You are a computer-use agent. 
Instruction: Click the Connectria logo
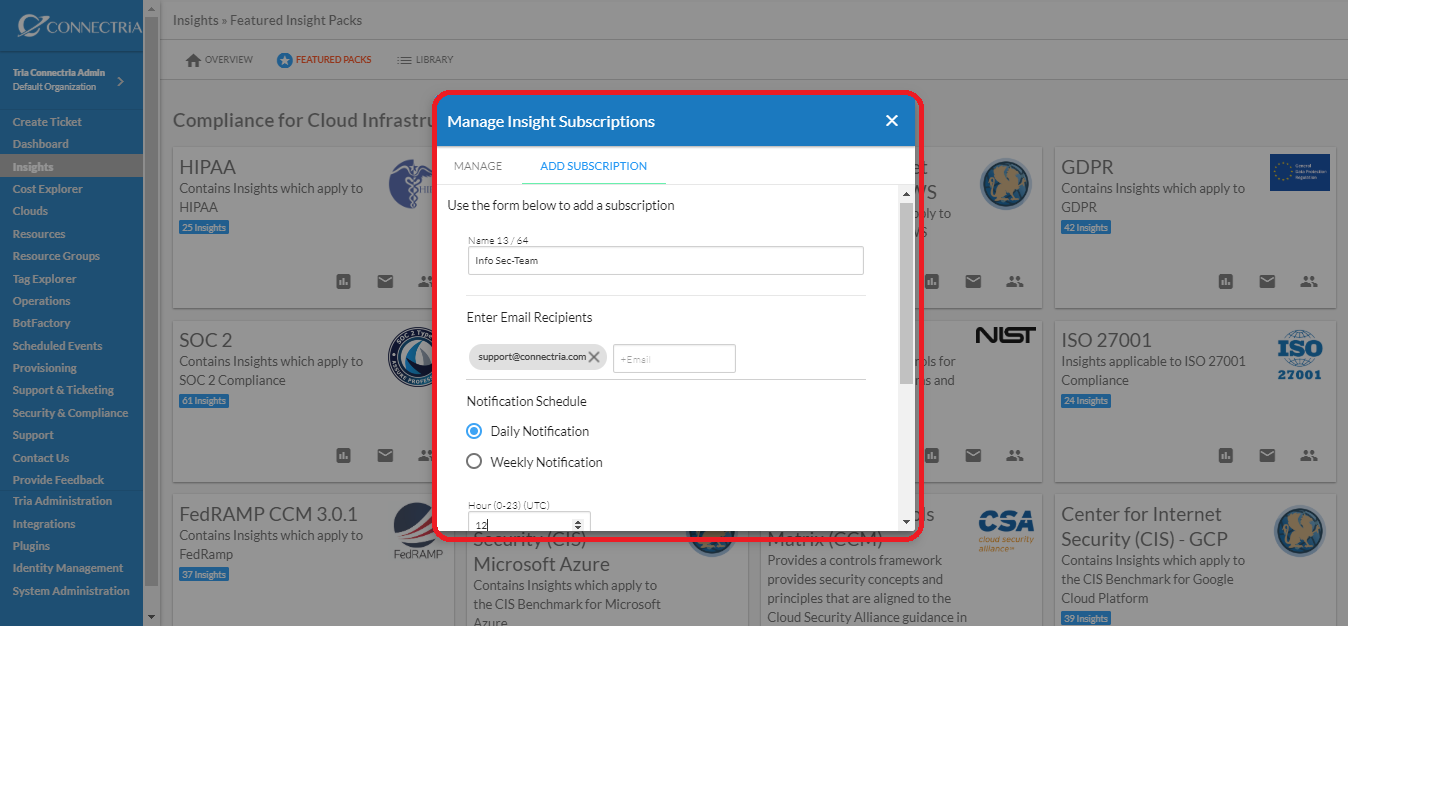(79, 26)
